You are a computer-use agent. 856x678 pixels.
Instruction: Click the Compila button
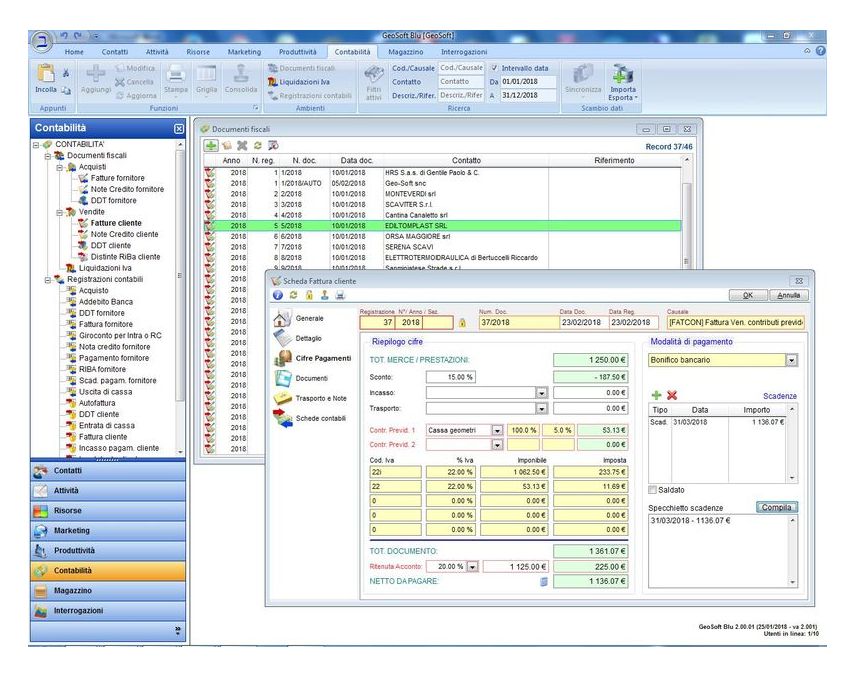coord(777,508)
